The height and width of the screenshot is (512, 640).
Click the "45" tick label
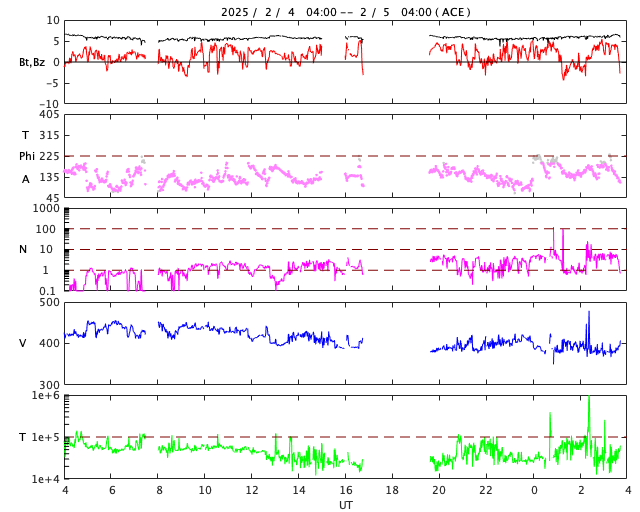tap(53, 198)
